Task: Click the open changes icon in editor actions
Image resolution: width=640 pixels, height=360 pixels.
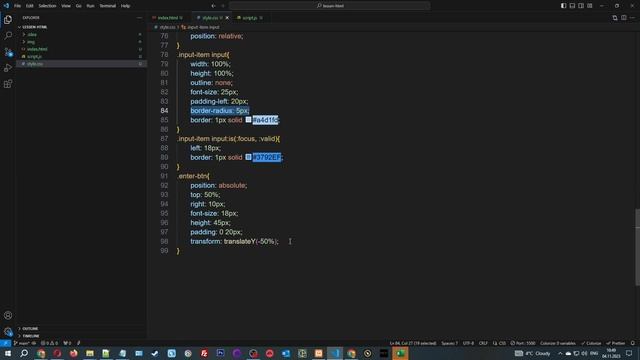Action: [615, 18]
